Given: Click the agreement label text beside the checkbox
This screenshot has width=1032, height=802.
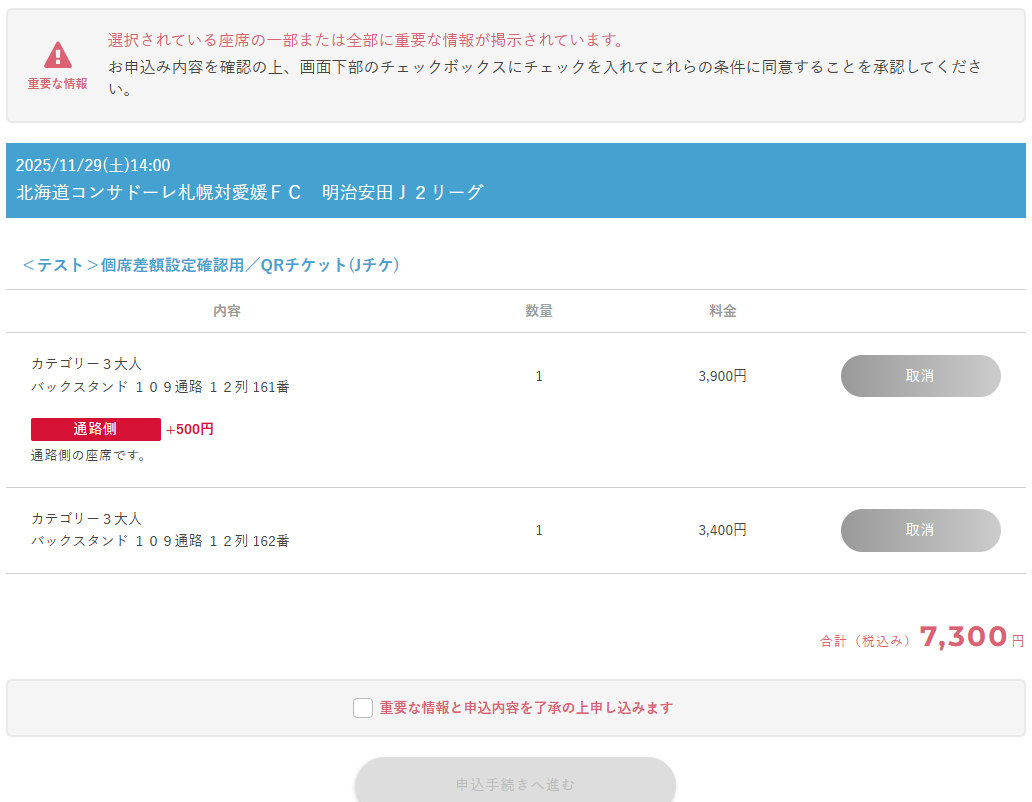Looking at the screenshot, I should tap(526, 708).
